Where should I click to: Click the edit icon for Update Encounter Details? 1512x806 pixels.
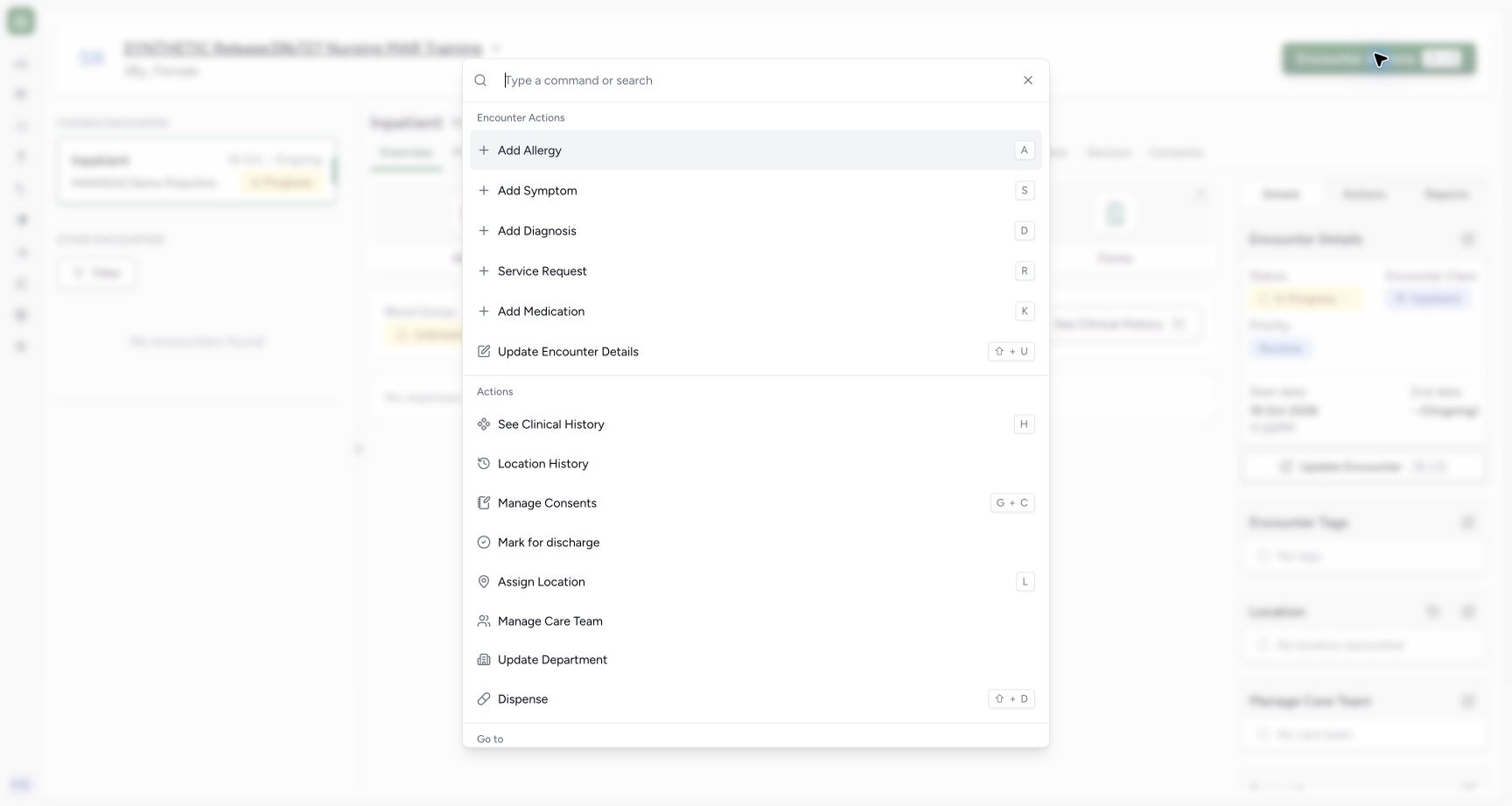(484, 352)
